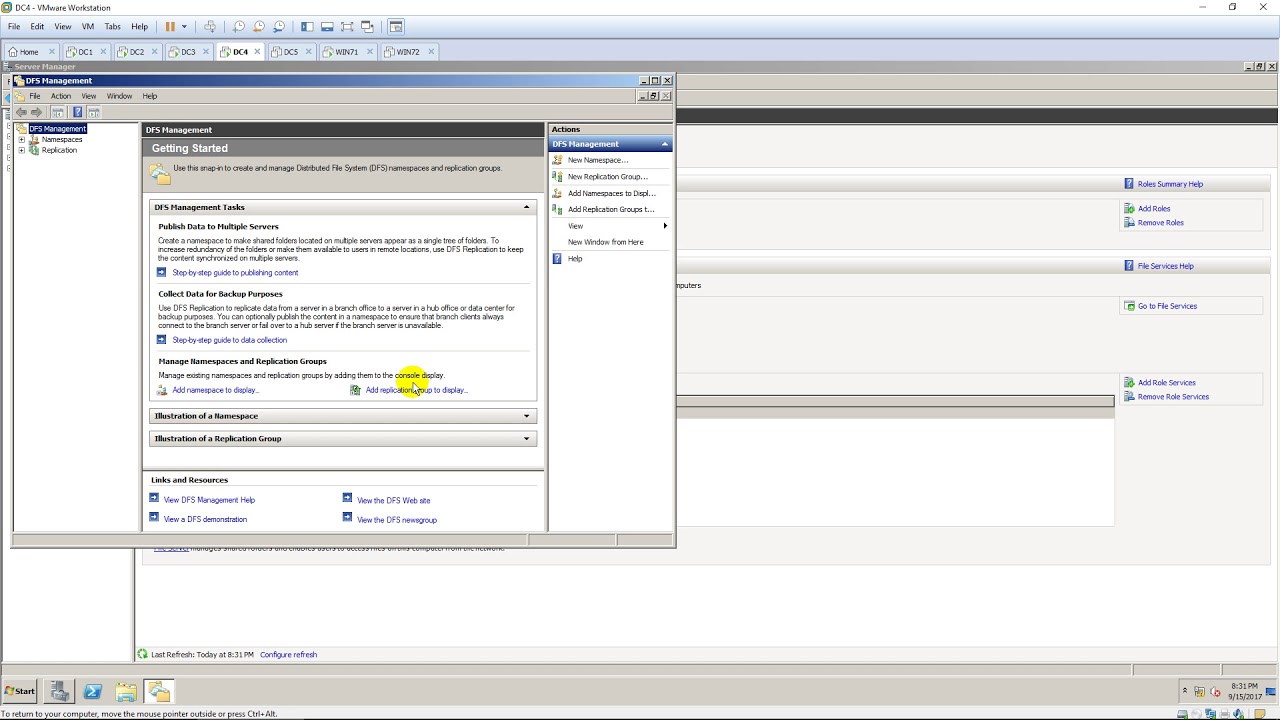
Task: Open the View submenu arrow in Actions pane
Action: pos(665,226)
